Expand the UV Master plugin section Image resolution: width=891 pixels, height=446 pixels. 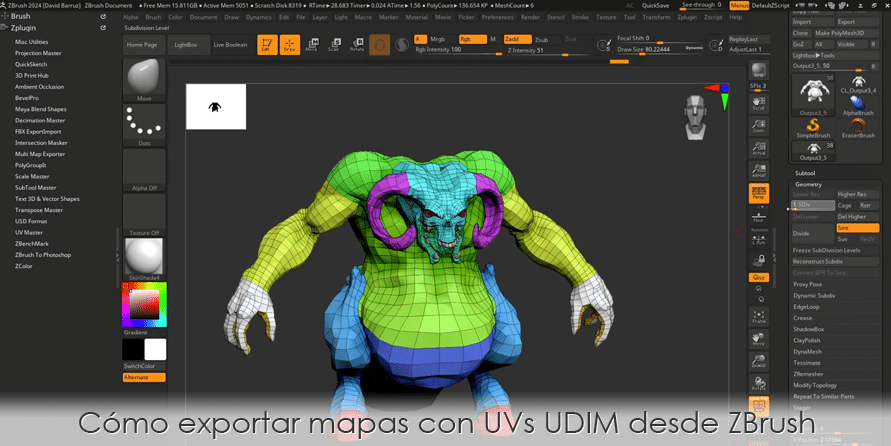pos(29,232)
